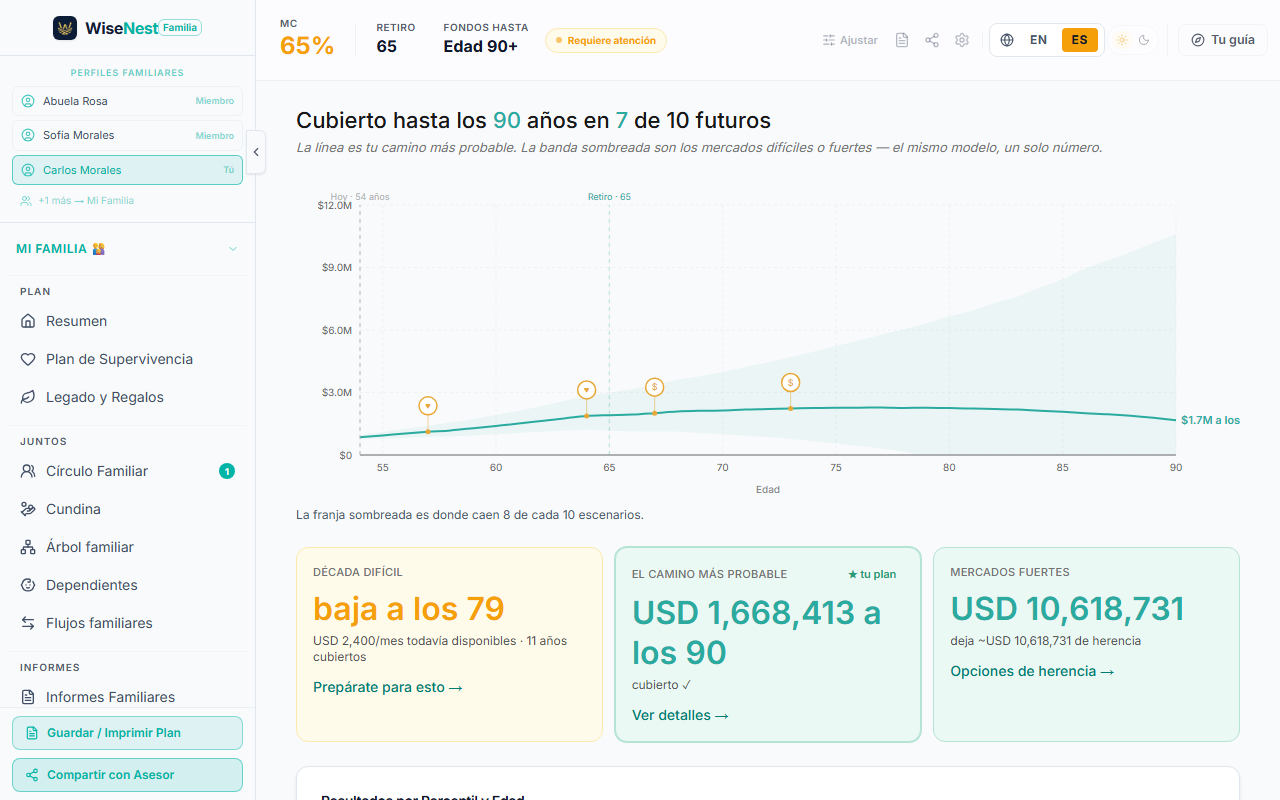Open the document report icon in header
The image size is (1280, 800).
[902, 40]
